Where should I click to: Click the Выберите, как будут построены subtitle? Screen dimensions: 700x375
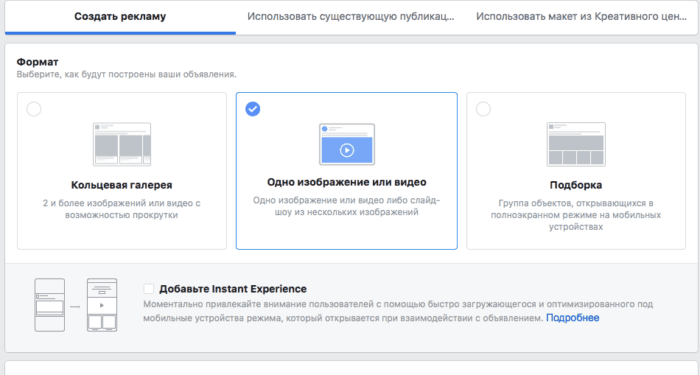tap(127, 74)
